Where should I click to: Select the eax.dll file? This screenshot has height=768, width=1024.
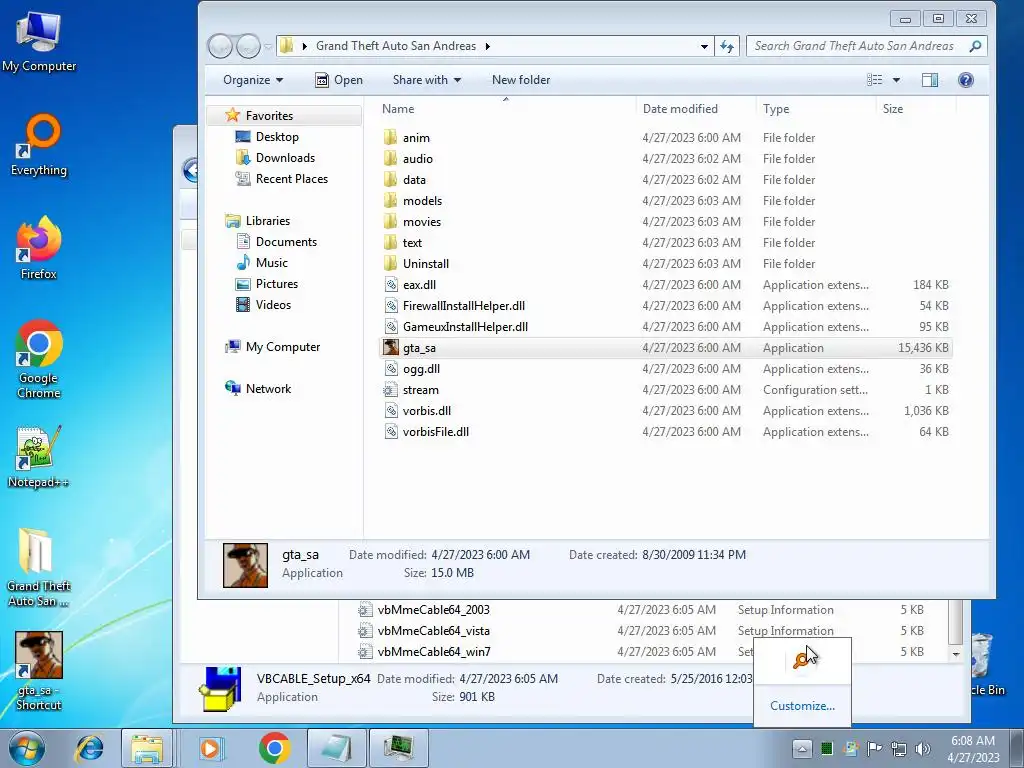point(666,285)
